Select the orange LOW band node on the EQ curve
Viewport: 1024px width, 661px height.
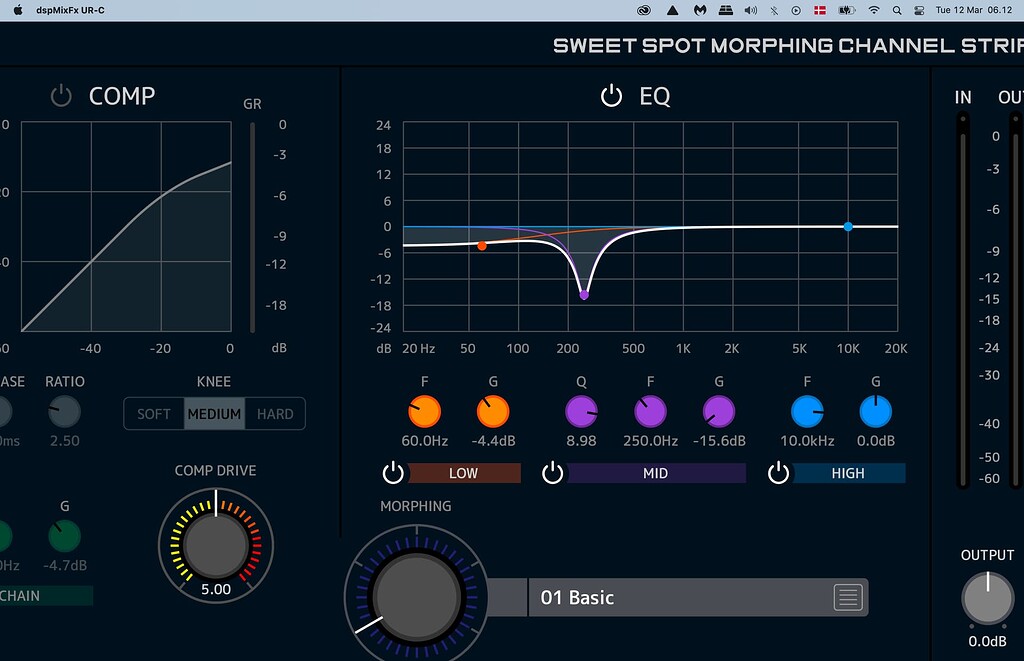[483, 245]
